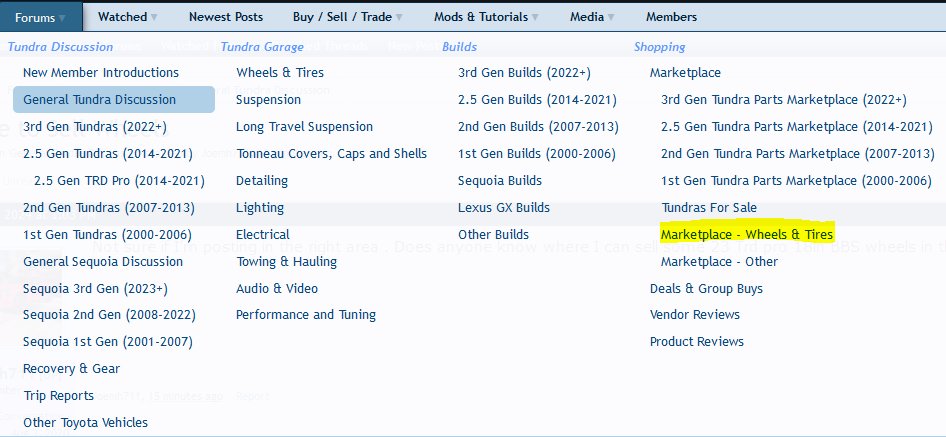
Task: Open Audio & Video forum
Action: (x=277, y=289)
